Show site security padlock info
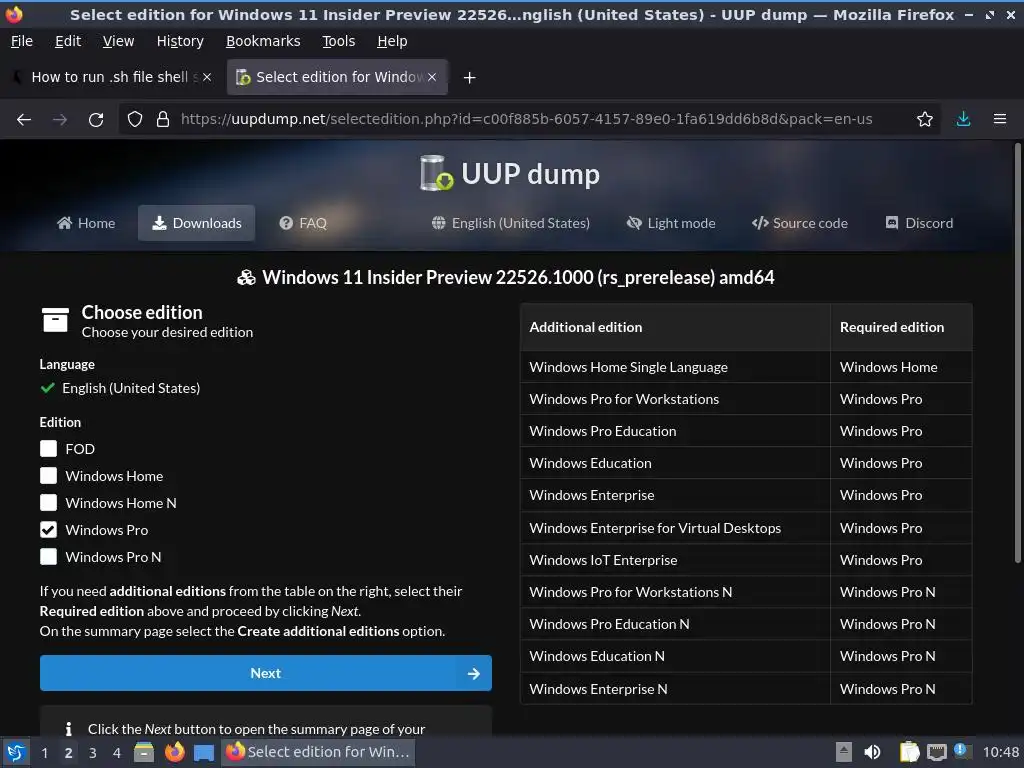Image resolution: width=1024 pixels, height=768 pixels. point(163,120)
